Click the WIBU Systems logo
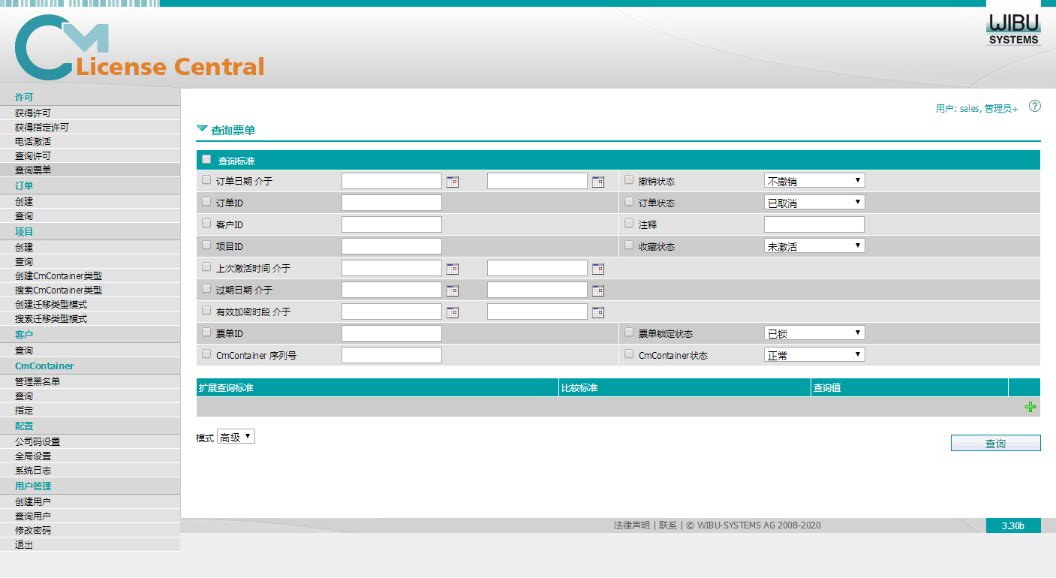1056x578 pixels. pyautogui.click(x=1013, y=30)
